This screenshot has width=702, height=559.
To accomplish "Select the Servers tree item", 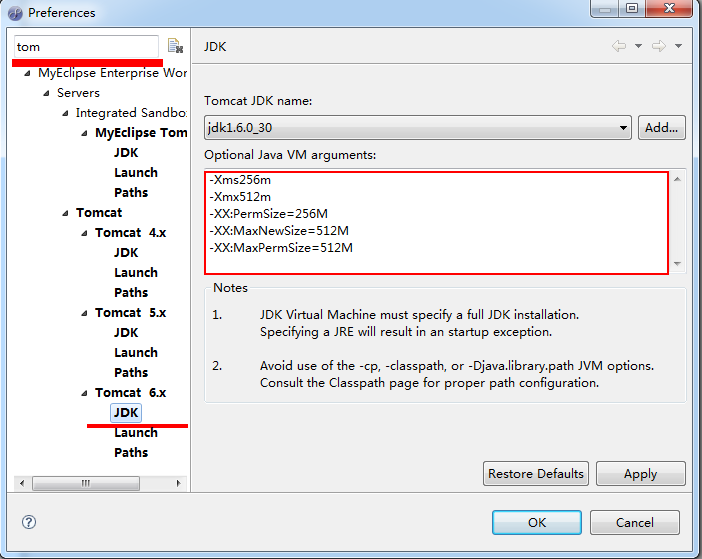I will (x=78, y=93).
